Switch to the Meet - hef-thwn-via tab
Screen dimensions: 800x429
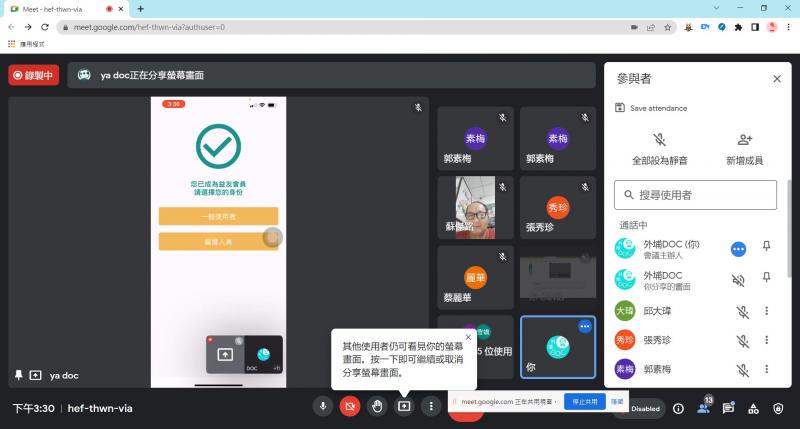tap(65, 9)
